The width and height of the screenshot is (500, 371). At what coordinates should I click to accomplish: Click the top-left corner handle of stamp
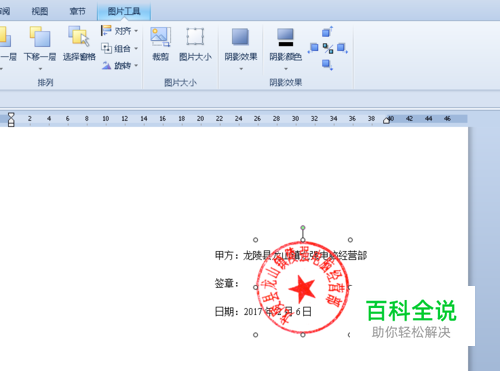pyautogui.click(x=255, y=240)
